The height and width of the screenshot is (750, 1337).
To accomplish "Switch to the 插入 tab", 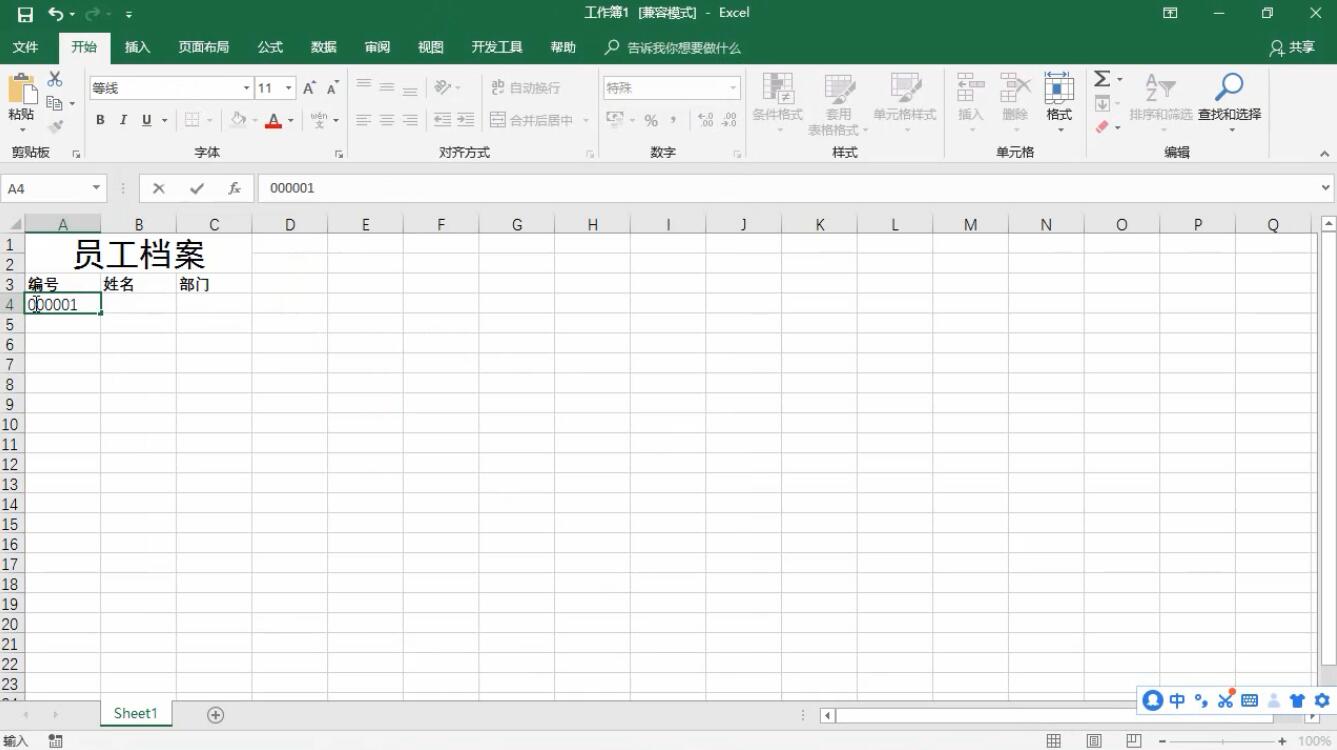I will click(137, 47).
